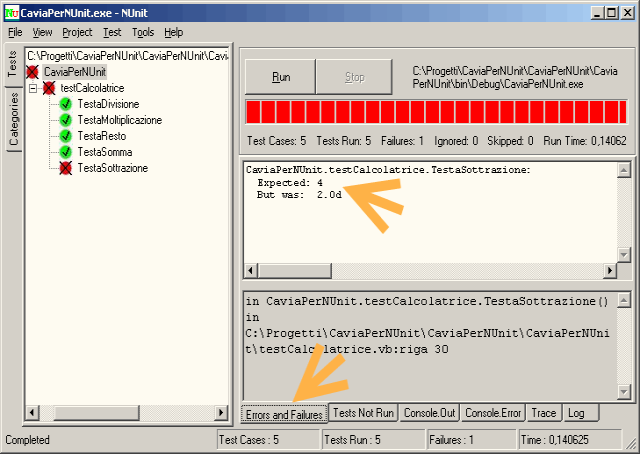640x454 pixels.
Task: Open the Tools menu
Action: pyautogui.click(x=143, y=32)
